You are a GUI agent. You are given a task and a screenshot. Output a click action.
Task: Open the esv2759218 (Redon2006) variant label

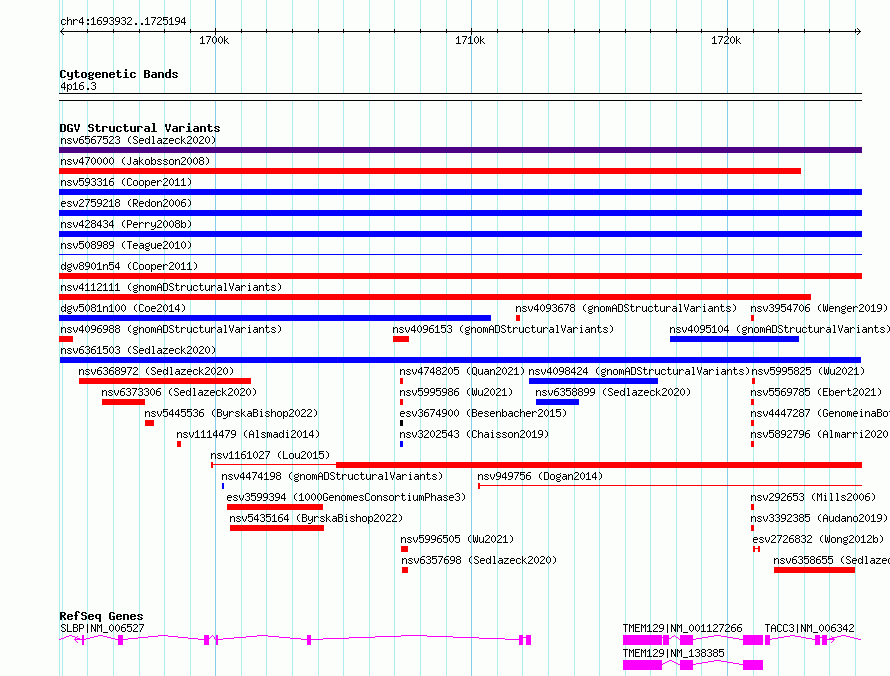click(126, 203)
